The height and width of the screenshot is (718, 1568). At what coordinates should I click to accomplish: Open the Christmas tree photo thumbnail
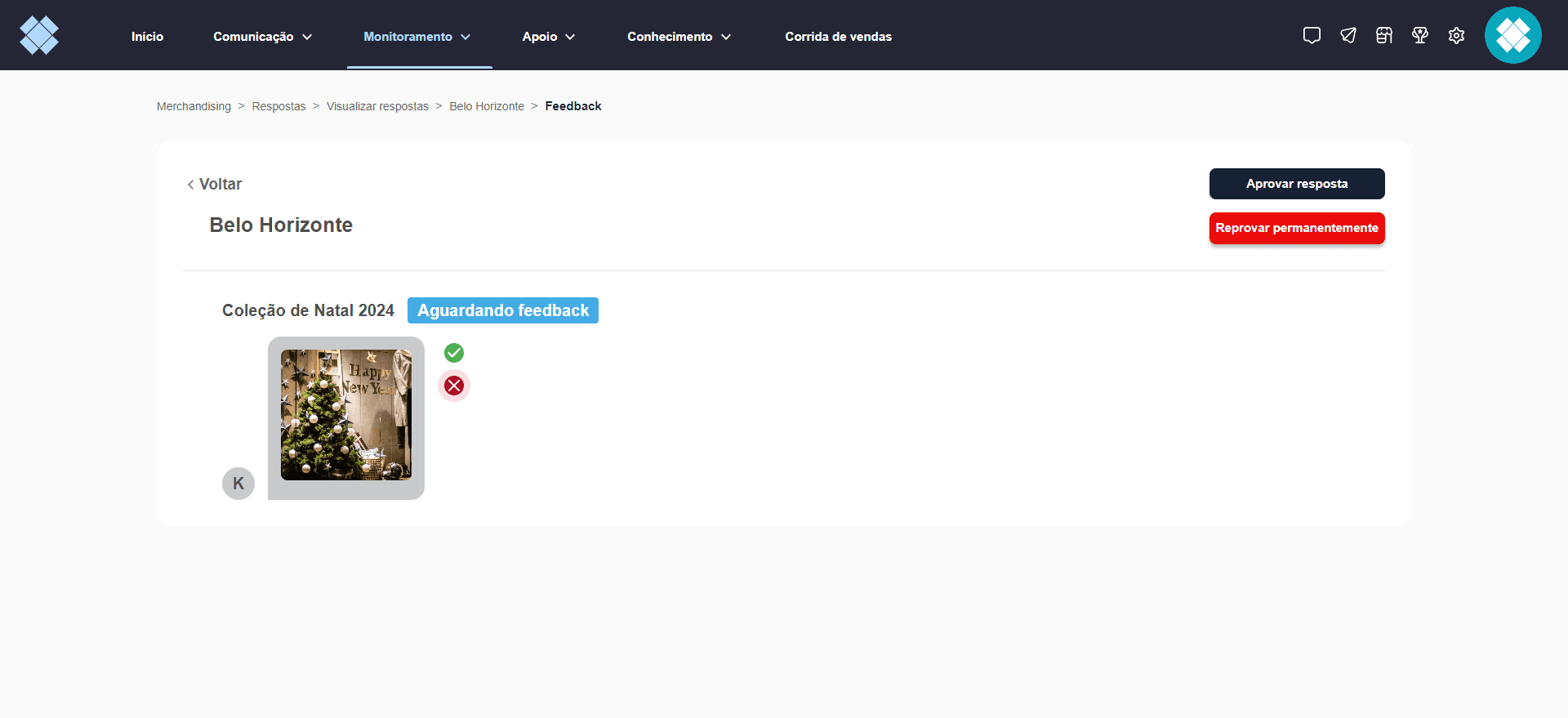click(346, 415)
